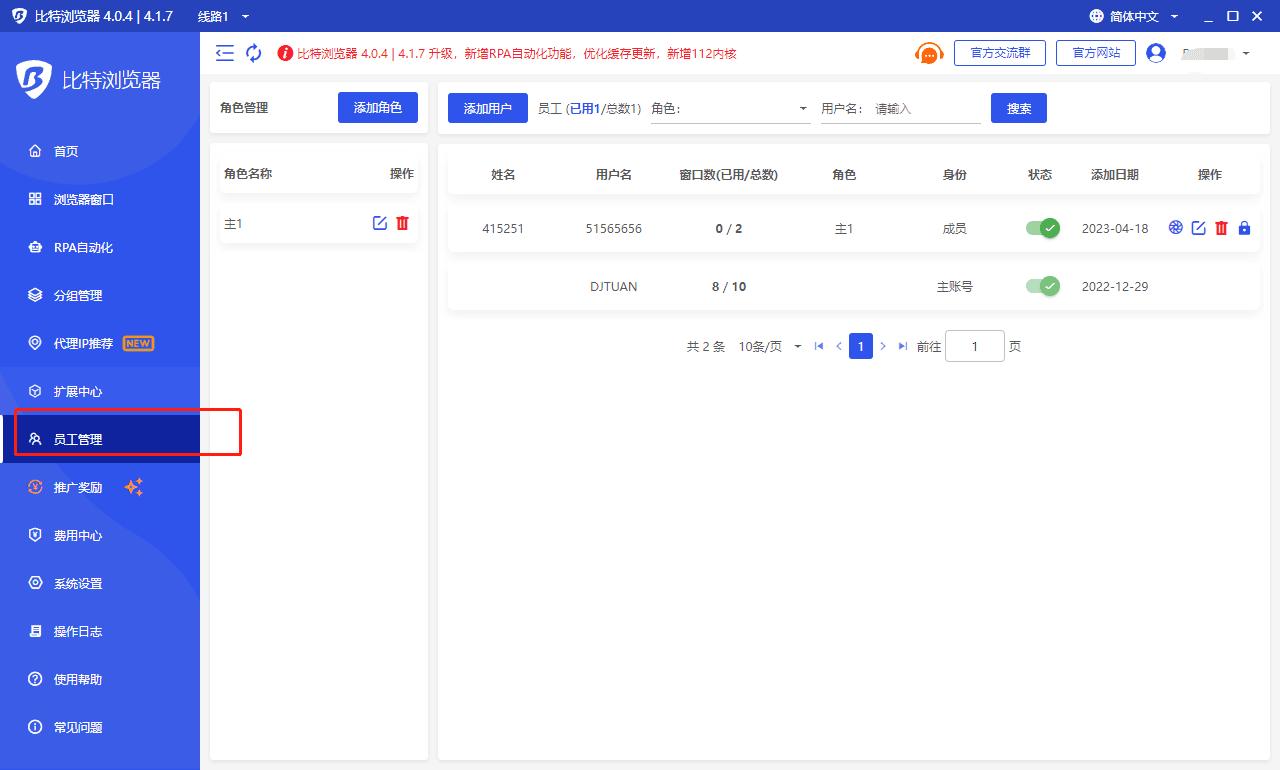Go to RPA自动化 sidebar item

83,247
